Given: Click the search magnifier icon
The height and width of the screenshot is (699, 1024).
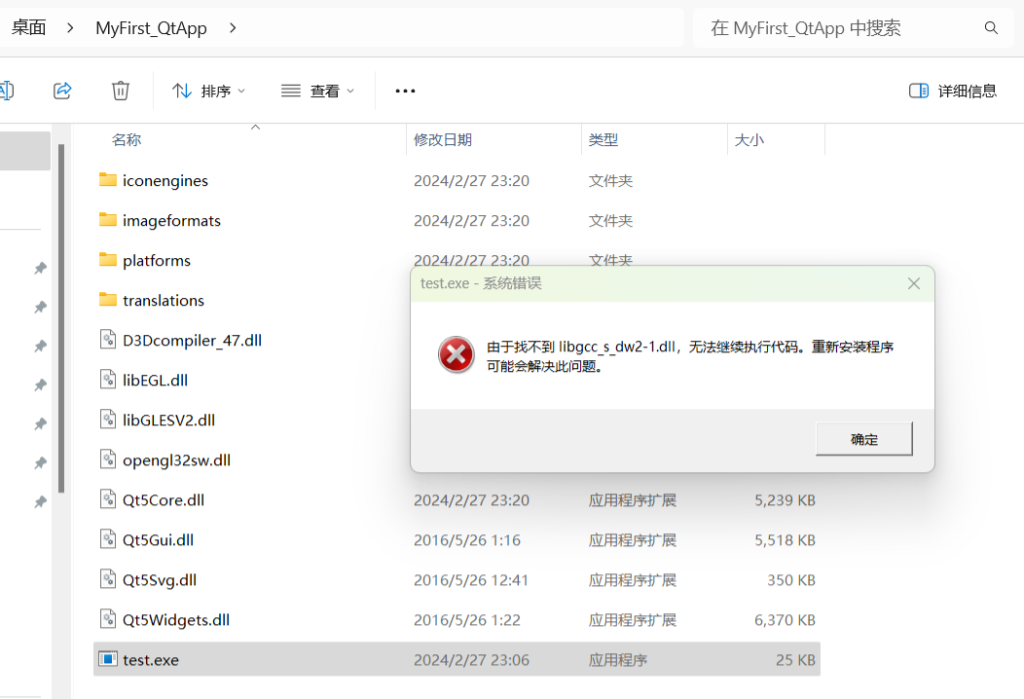Looking at the screenshot, I should 991,28.
